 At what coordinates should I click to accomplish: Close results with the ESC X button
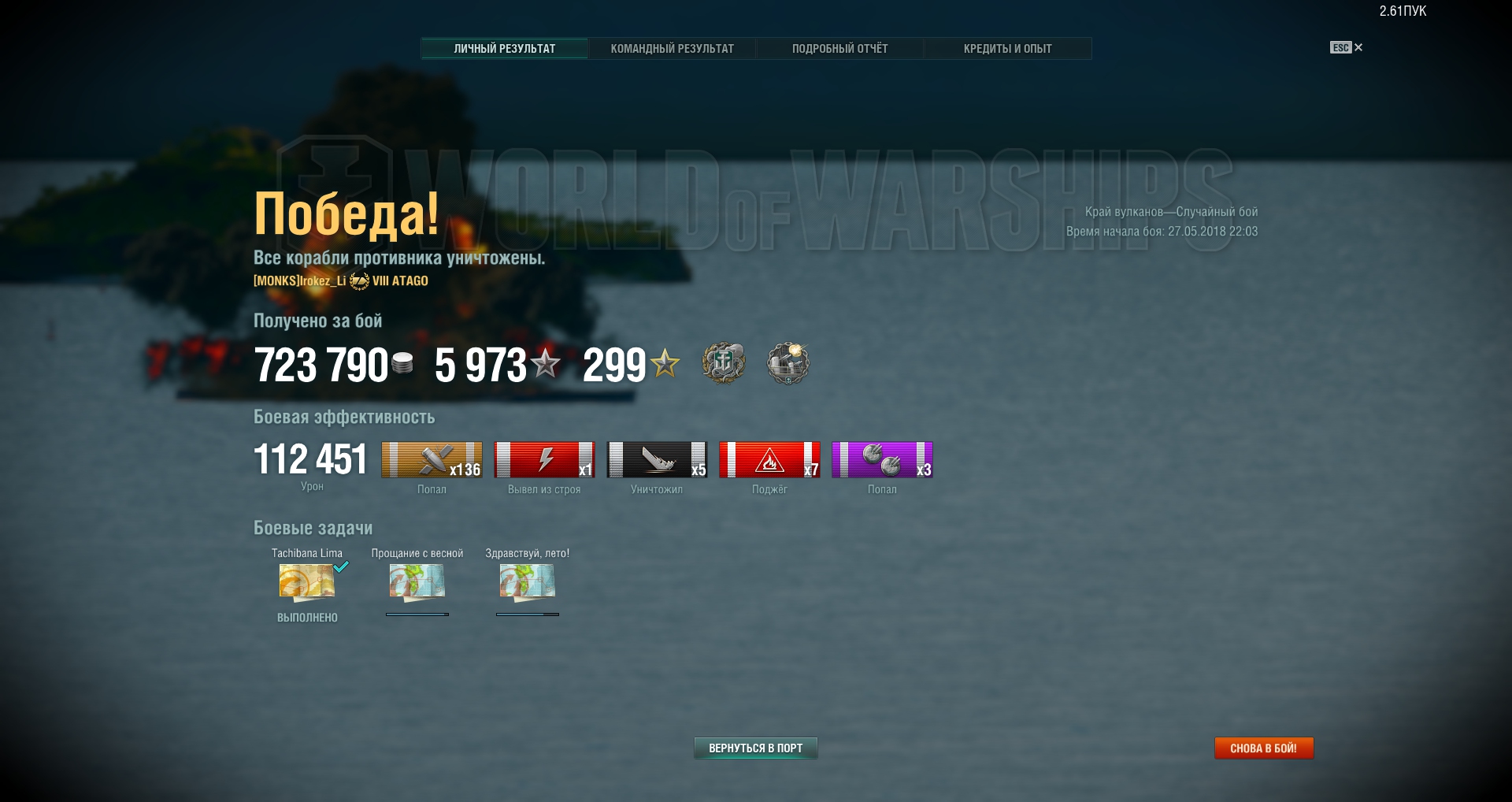pos(1347,47)
